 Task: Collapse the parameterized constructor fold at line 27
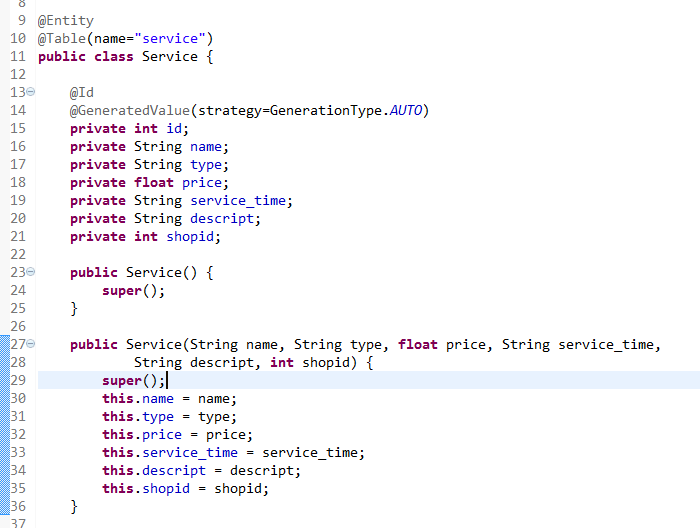[x=30, y=344]
